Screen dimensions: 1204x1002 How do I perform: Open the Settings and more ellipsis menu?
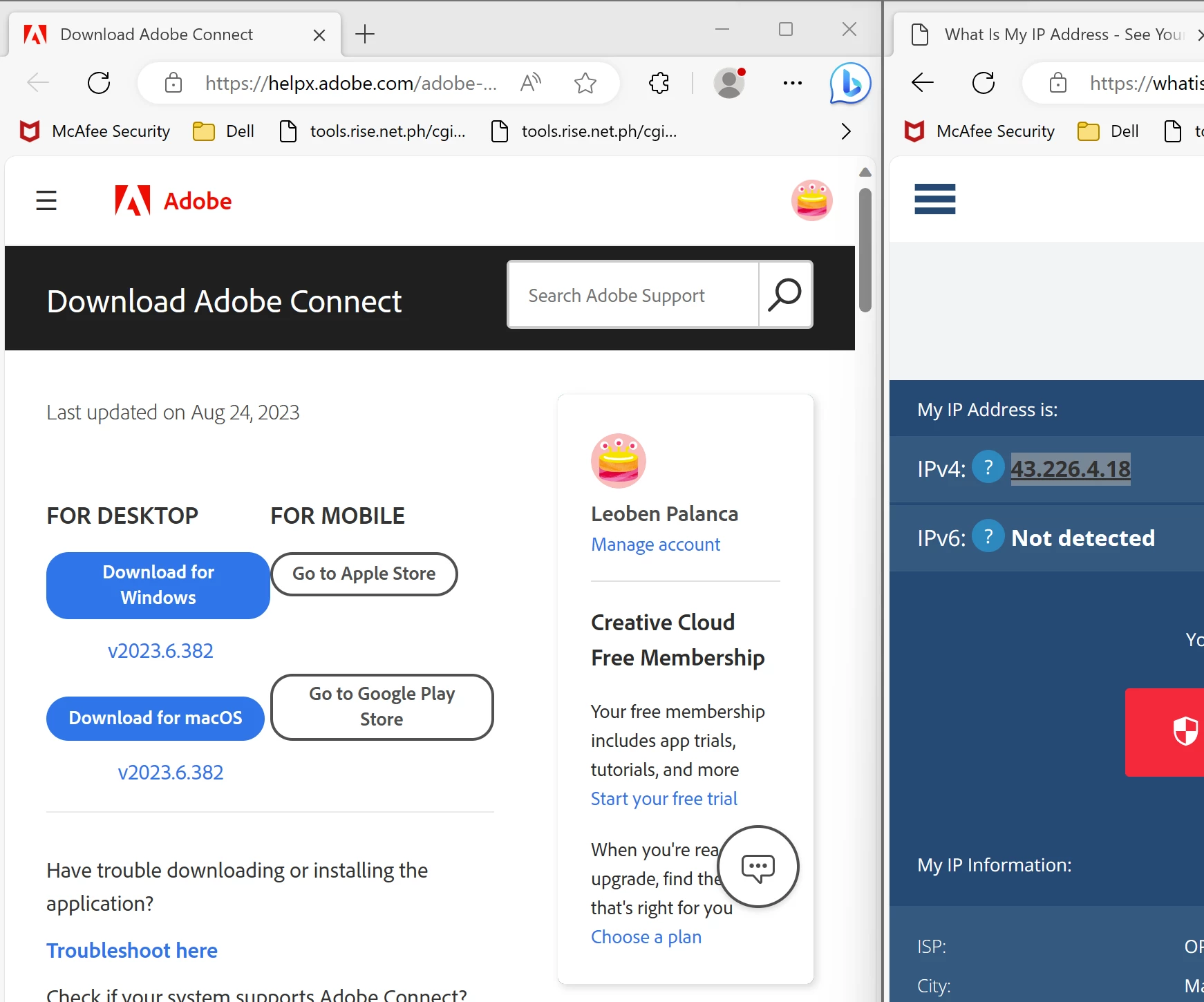coord(793,83)
